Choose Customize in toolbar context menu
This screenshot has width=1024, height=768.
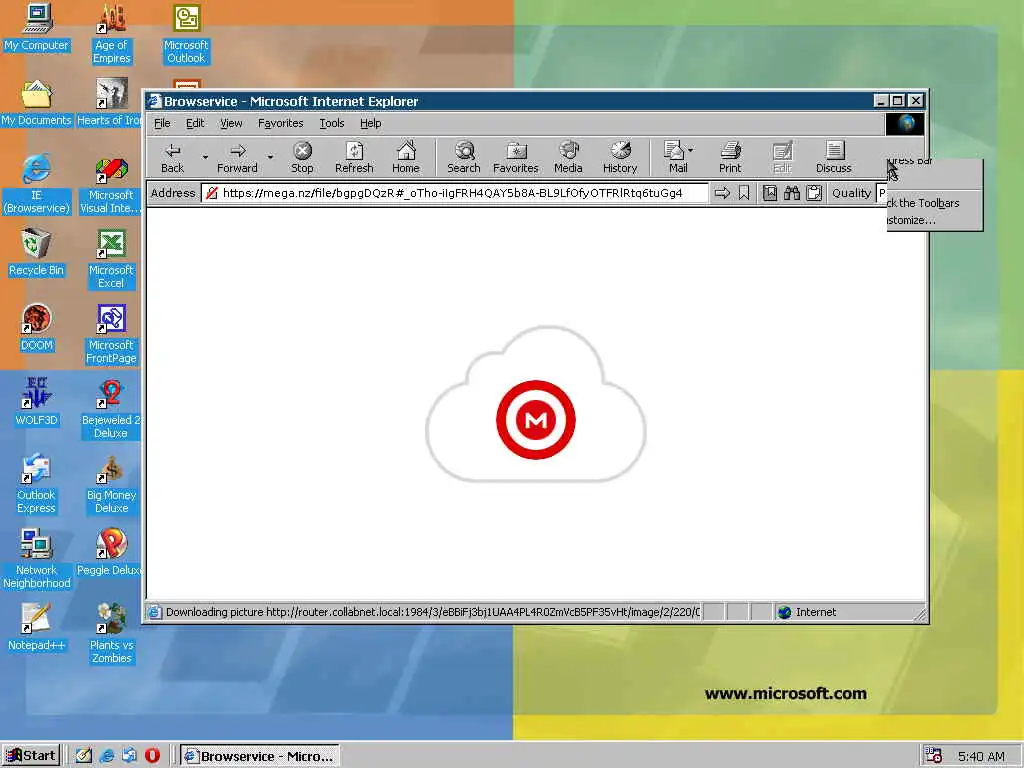(934, 220)
